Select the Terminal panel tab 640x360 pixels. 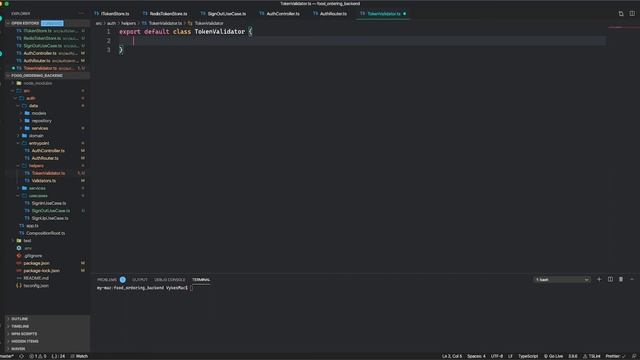pos(201,280)
